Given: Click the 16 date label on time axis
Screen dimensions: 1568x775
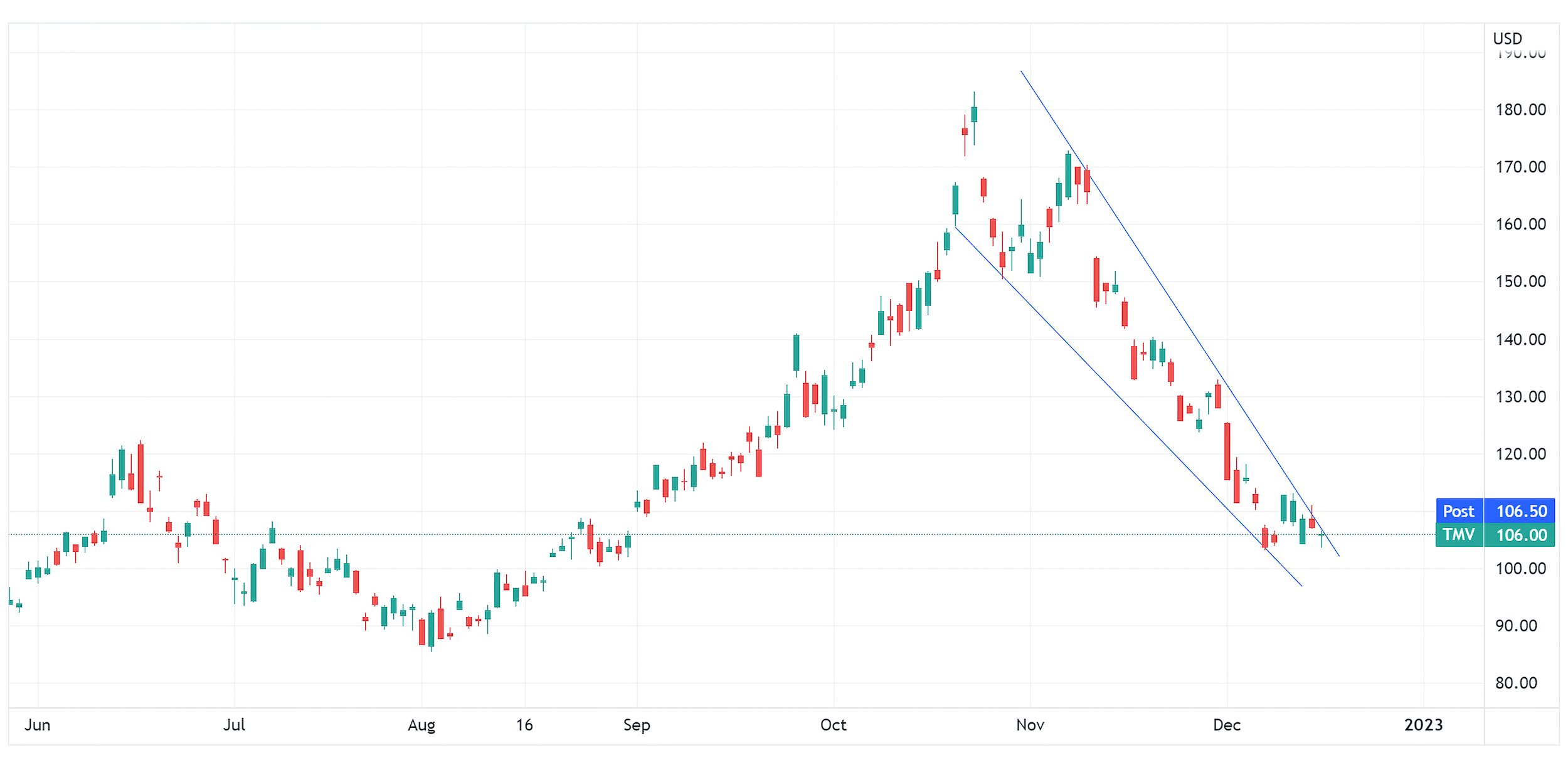Looking at the screenshot, I should point(524,725).
